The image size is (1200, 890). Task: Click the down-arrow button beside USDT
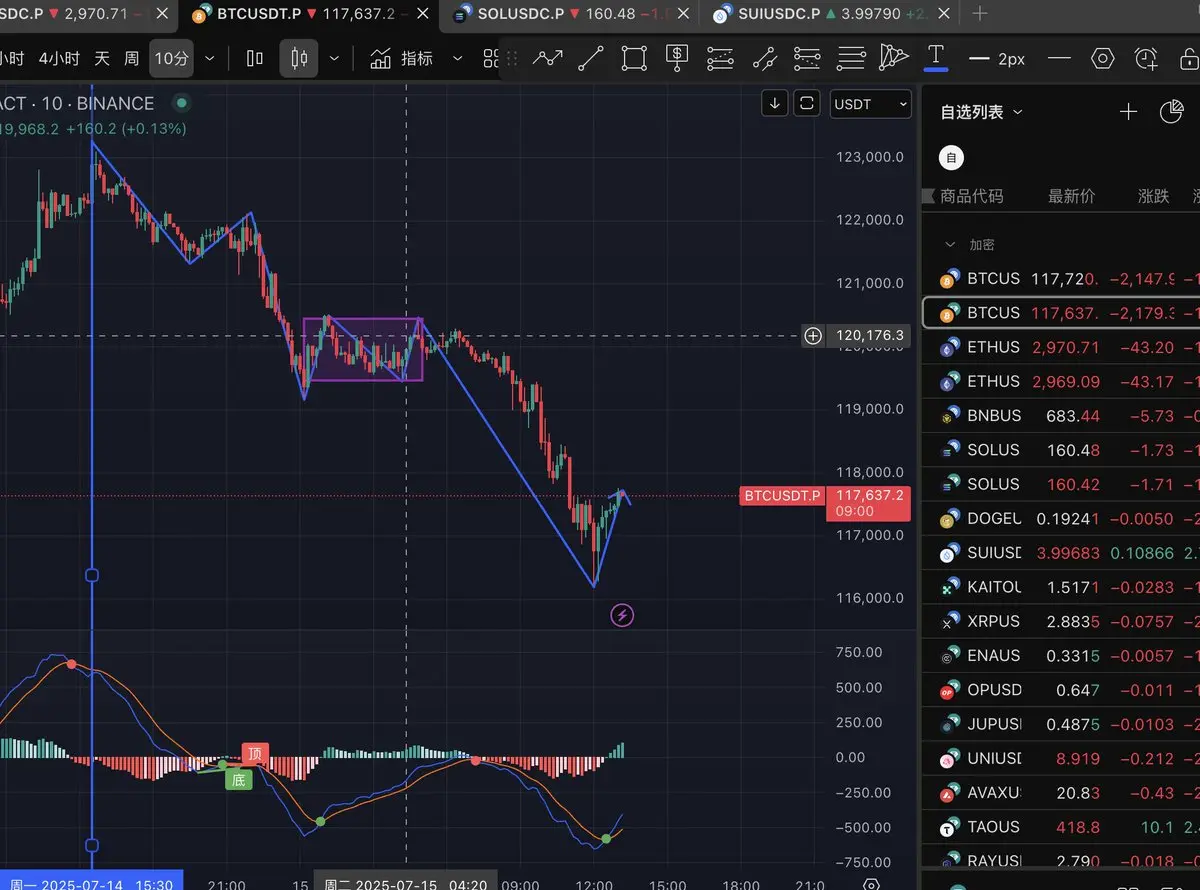tap(775, 103)
